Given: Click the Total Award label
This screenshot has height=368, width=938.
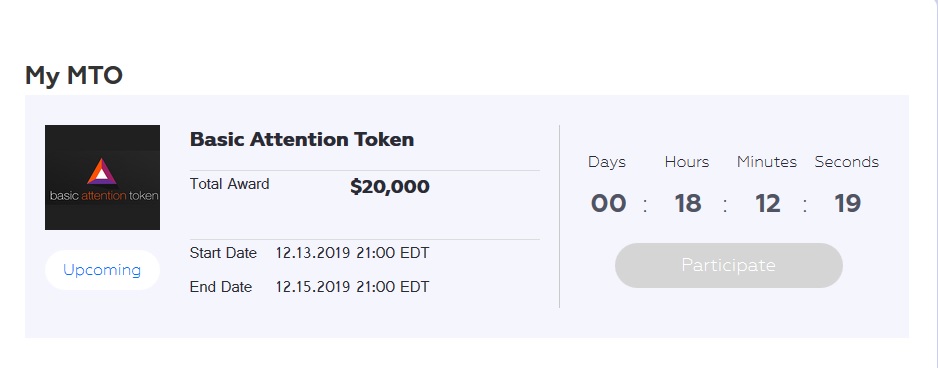Looking at the screenshot, I should [230, 184].
